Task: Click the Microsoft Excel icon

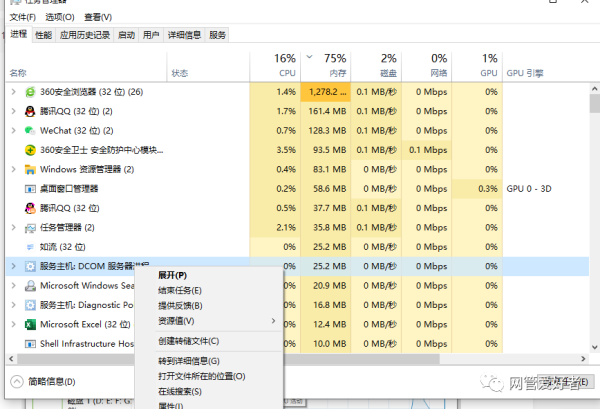Action: coord(30,324)
